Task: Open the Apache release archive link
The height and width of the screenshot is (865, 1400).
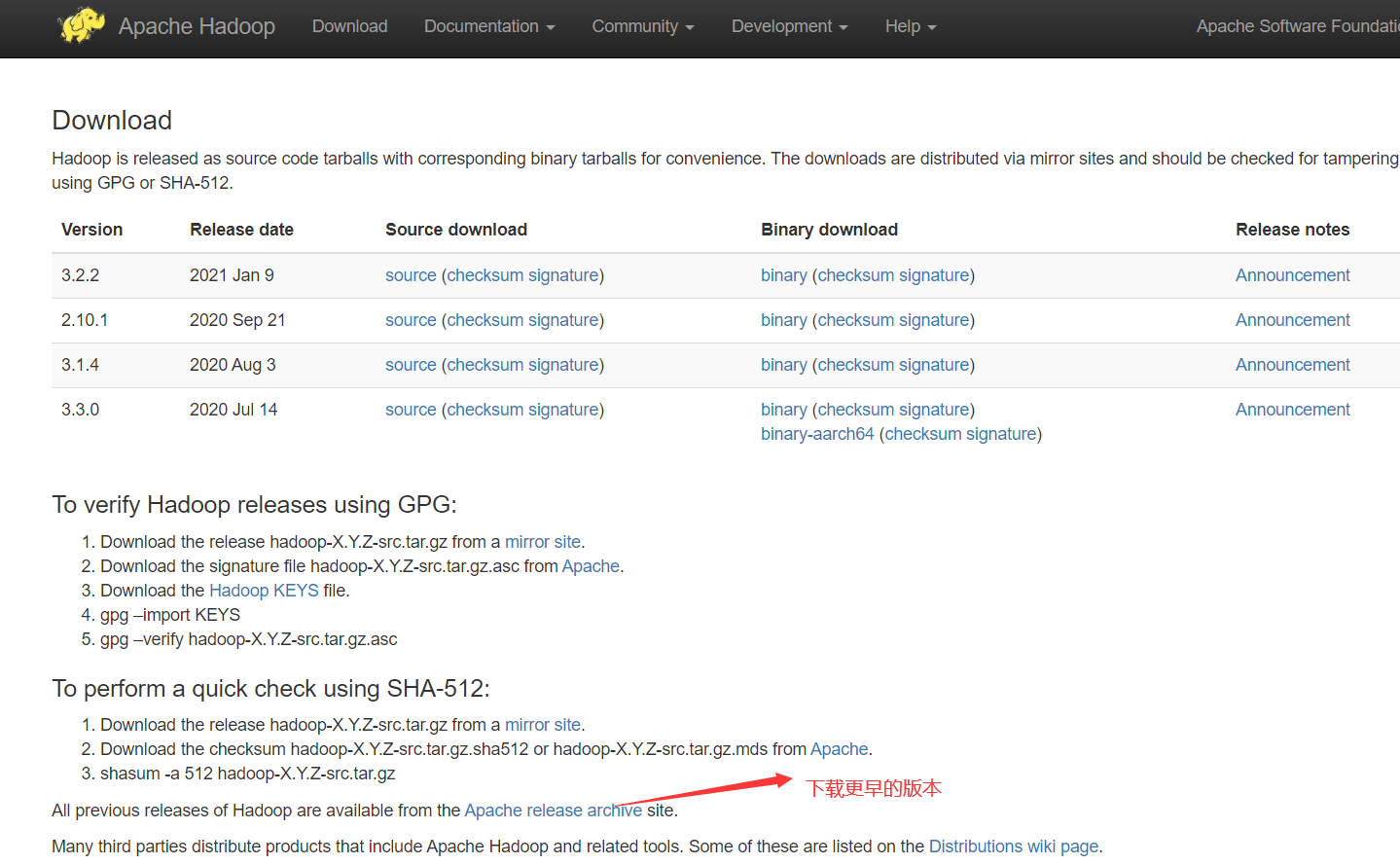Action: tap(554, 811)
